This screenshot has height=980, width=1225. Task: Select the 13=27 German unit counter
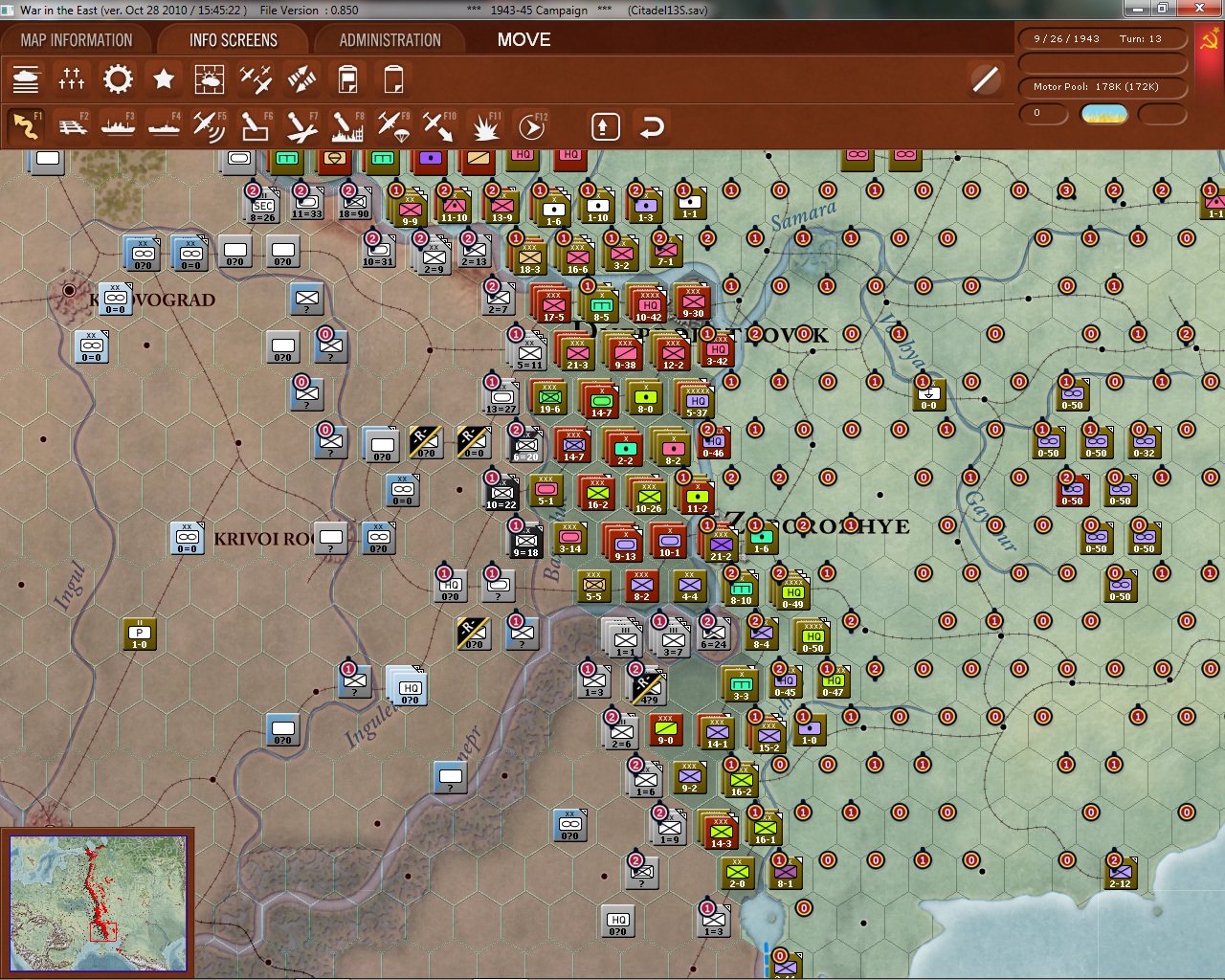pos(501,396)
